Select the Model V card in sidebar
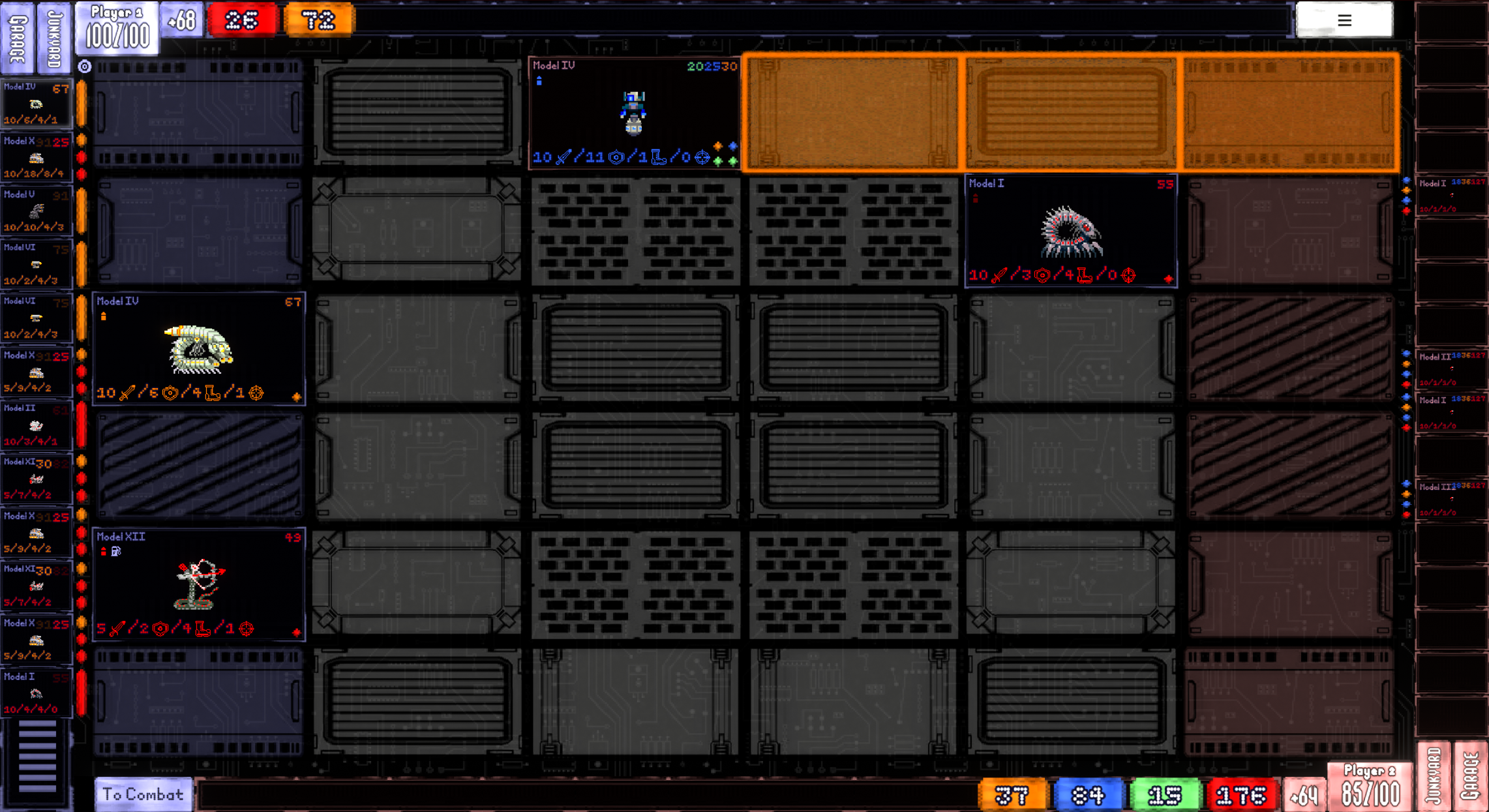 coord(36,211)
